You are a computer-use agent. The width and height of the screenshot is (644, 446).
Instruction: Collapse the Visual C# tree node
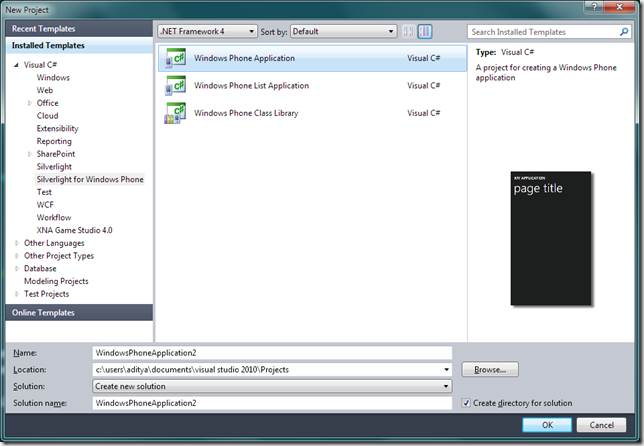coord(16,65)
